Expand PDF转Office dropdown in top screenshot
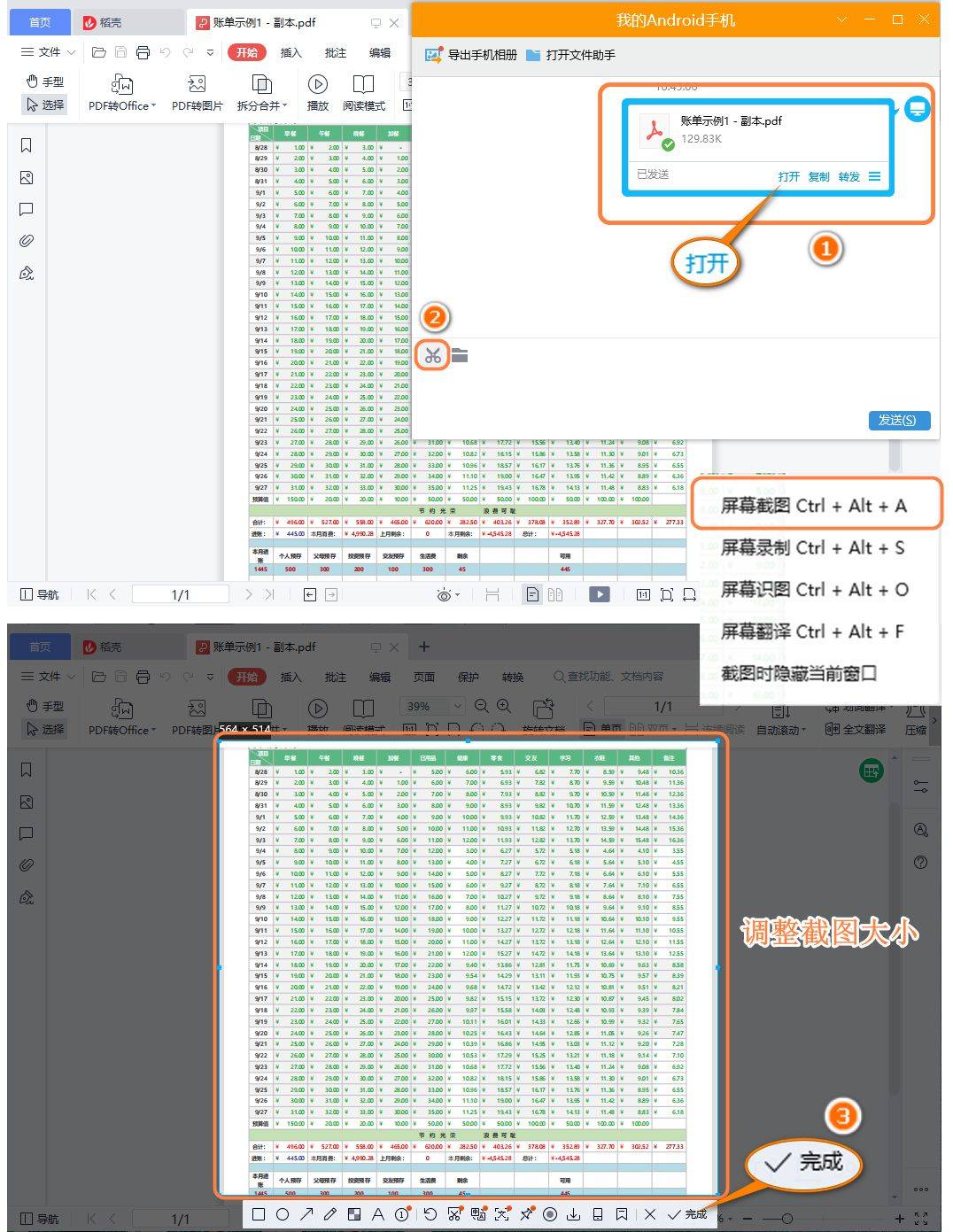 coord(154,105)
